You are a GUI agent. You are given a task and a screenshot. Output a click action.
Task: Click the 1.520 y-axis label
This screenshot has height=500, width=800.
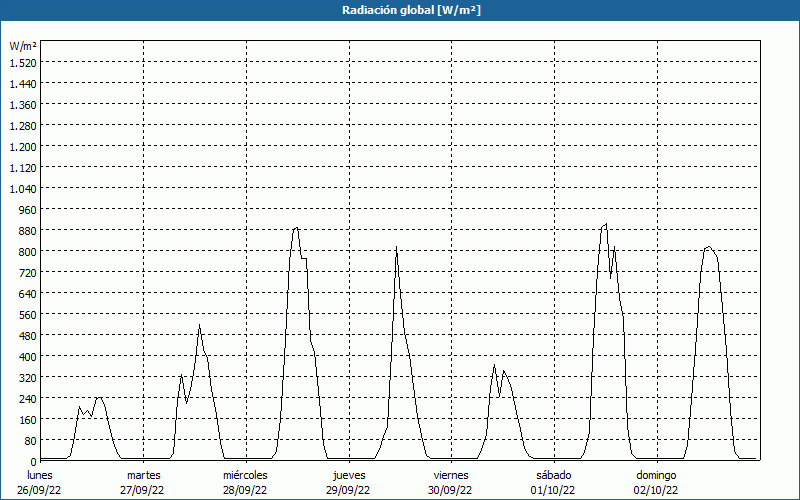click(x=23, y=63)
